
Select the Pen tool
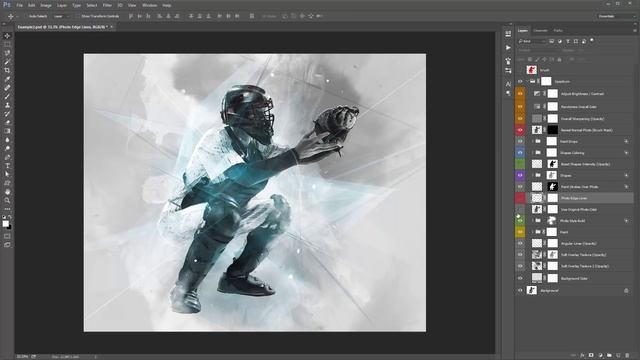coord(7,157)
